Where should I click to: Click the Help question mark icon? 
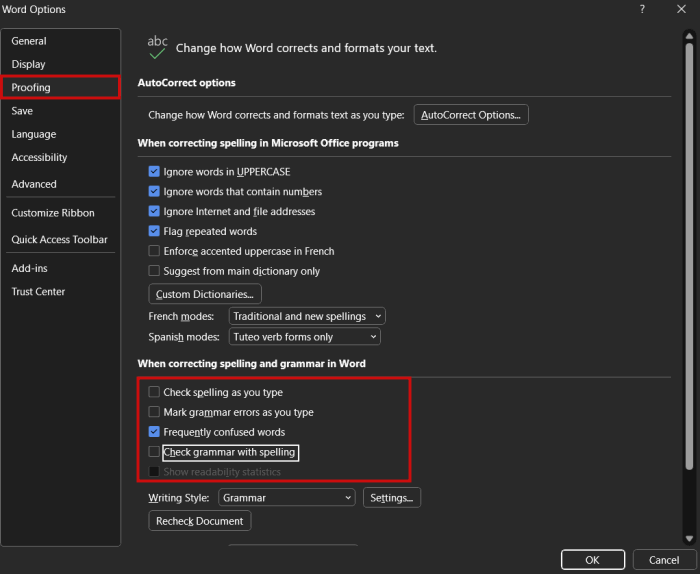[x=641, y=9]
